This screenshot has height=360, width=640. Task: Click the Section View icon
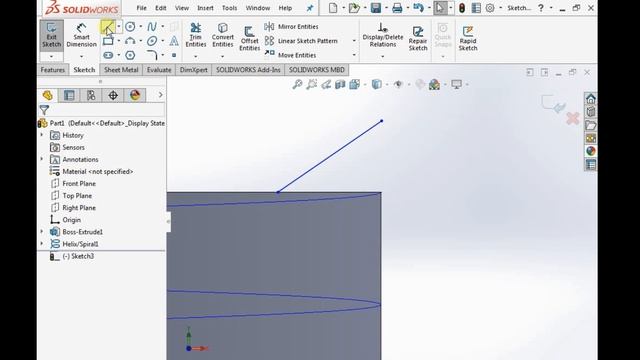(340, 84)
